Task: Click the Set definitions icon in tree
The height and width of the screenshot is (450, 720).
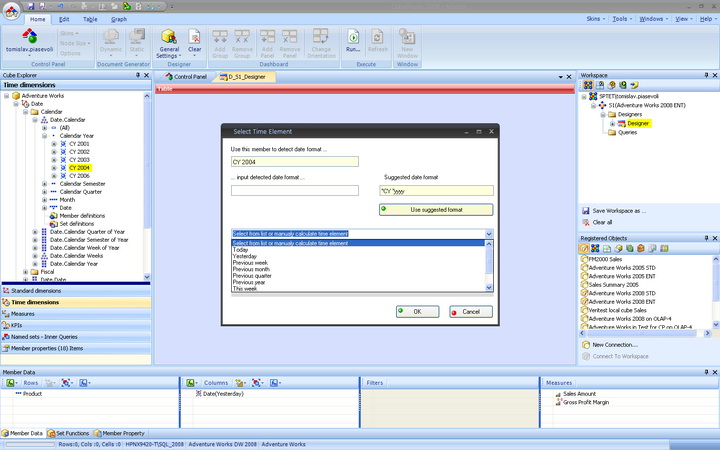Action: (53, 224)
